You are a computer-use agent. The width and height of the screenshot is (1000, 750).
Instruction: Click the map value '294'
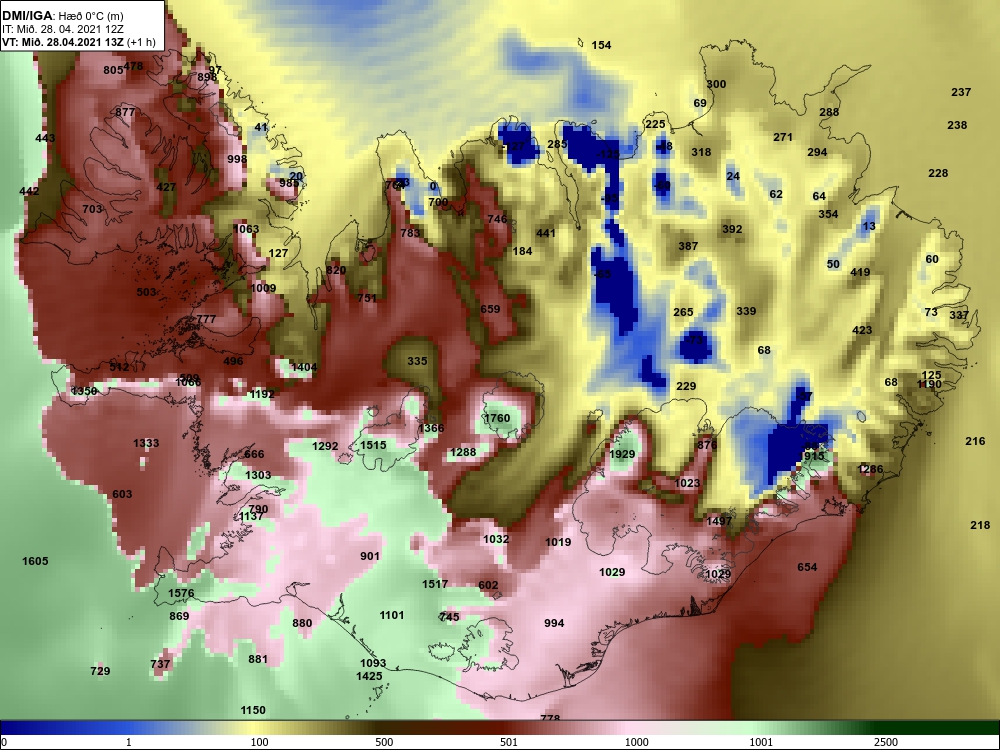tap(817, 152)
